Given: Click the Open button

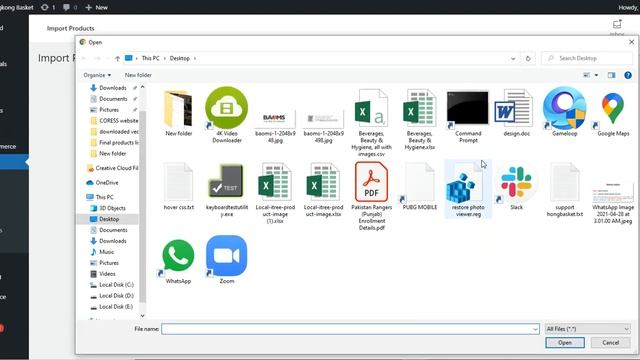Looking at the screenshot, I should pos(565,343).
